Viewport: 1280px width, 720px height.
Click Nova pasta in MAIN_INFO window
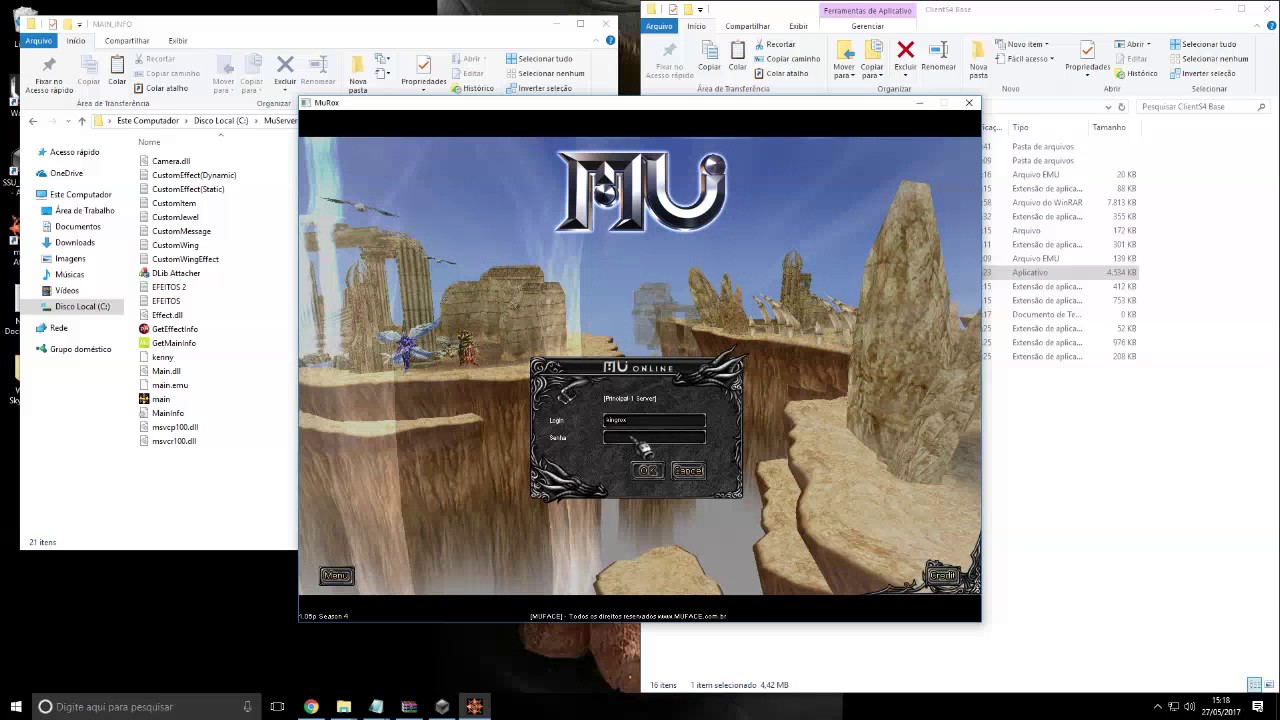[x=358, y=74]
